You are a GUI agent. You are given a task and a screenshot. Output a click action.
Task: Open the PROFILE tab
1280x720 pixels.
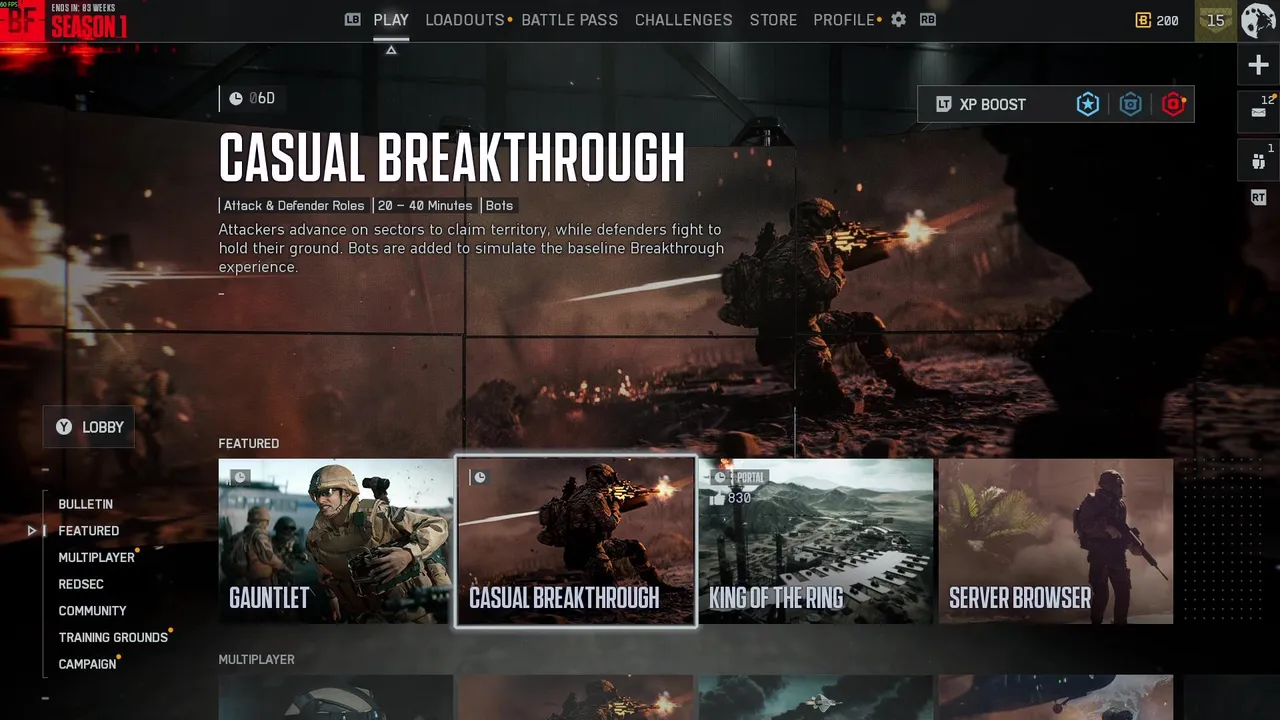(844, 20)
